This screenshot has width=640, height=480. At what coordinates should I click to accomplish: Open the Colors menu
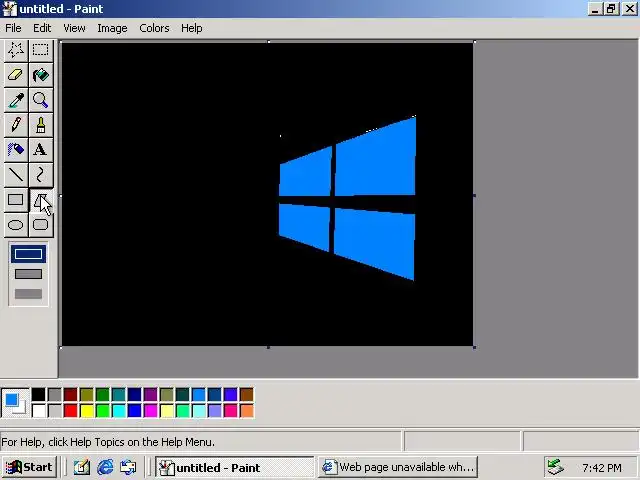click(154, 28)
